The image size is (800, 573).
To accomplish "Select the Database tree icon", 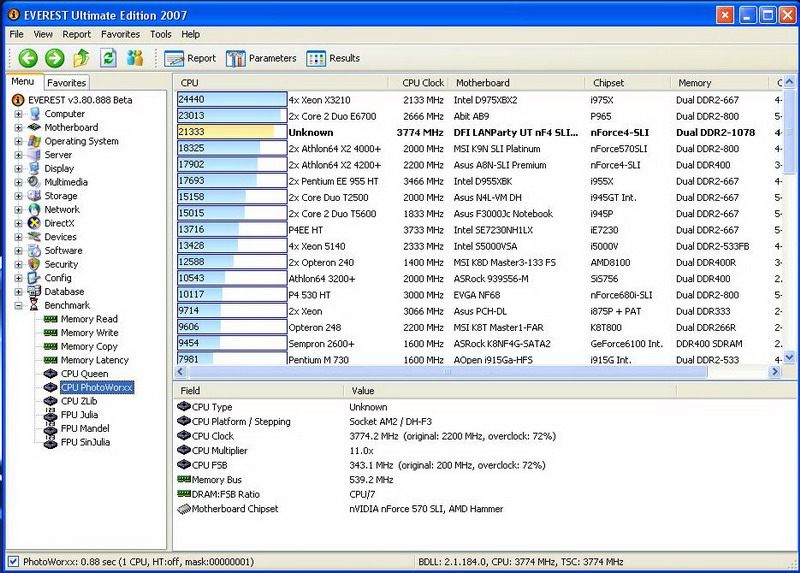I will point(35,291).
